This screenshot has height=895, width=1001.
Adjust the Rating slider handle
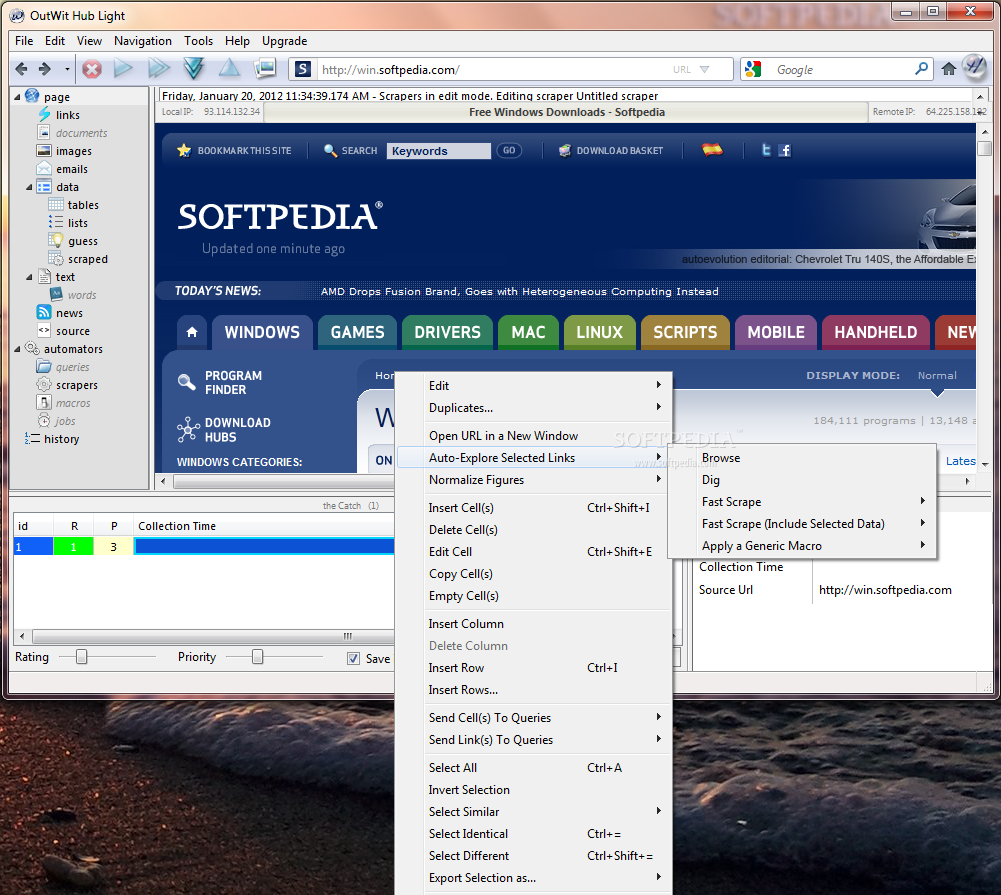(x=81, y=656)
